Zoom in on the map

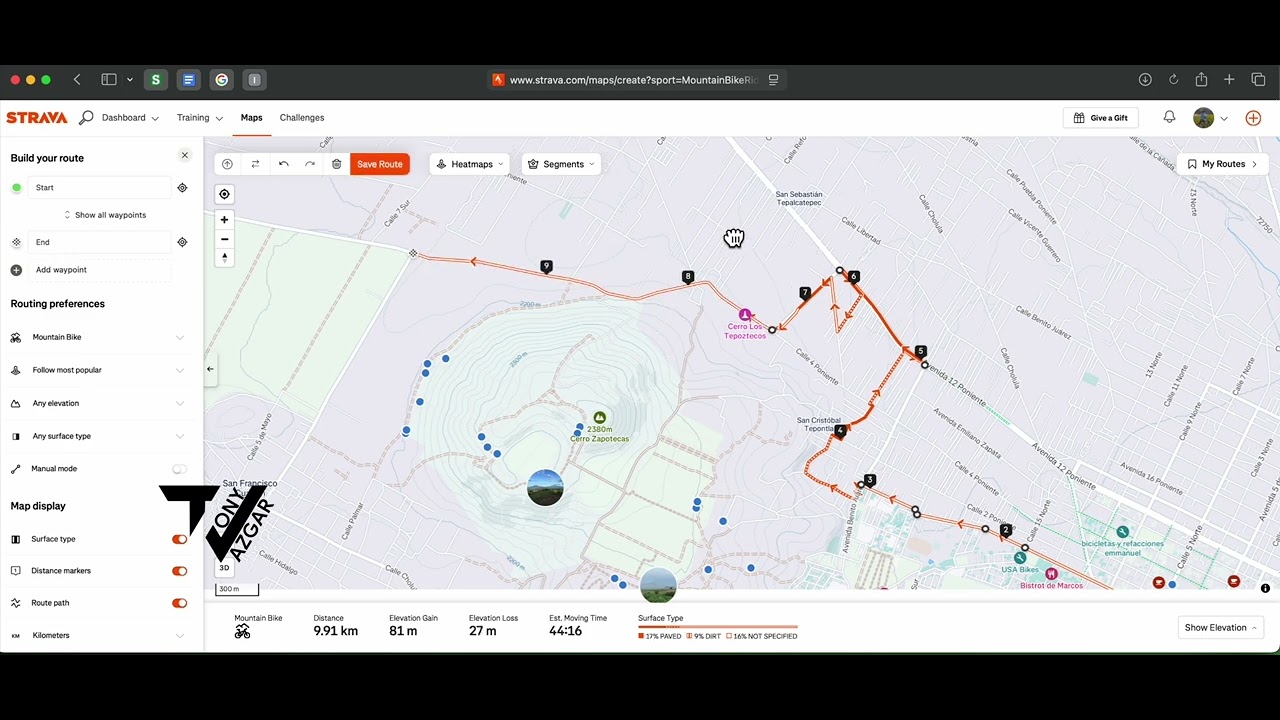(225, 220)
